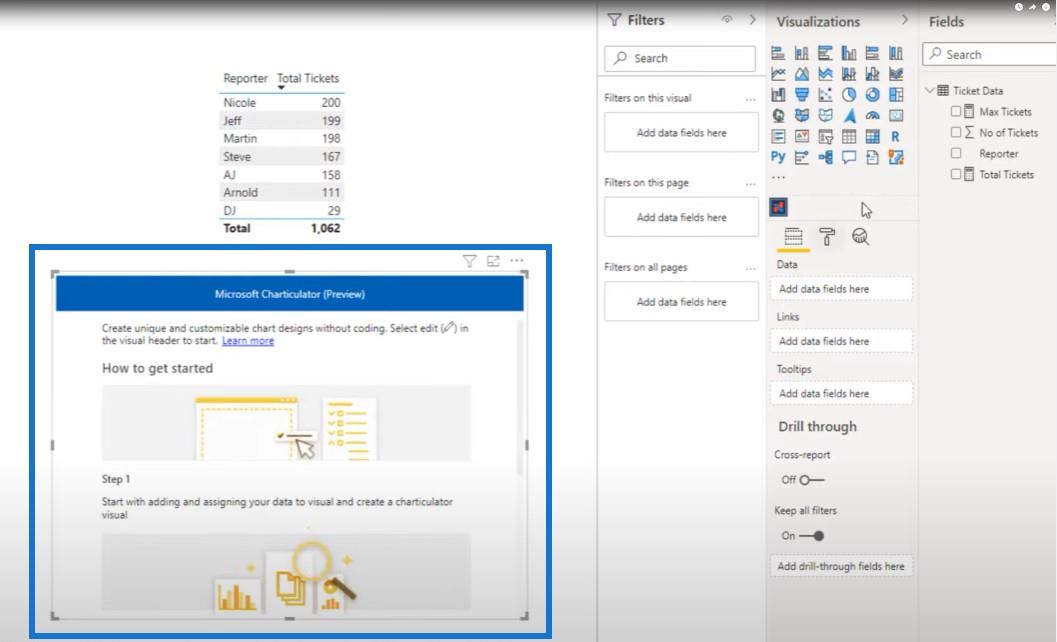
Task: Switch to the Fields well tab
Action: tap(793, 237)
